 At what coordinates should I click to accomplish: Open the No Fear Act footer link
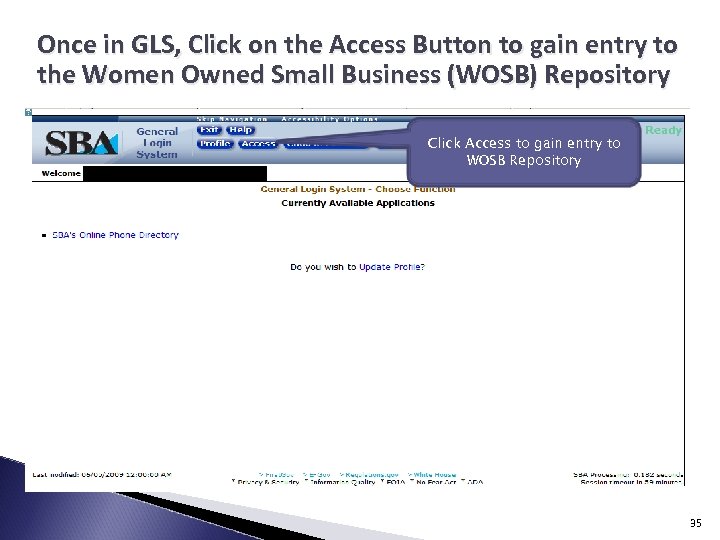pos(436,482)
